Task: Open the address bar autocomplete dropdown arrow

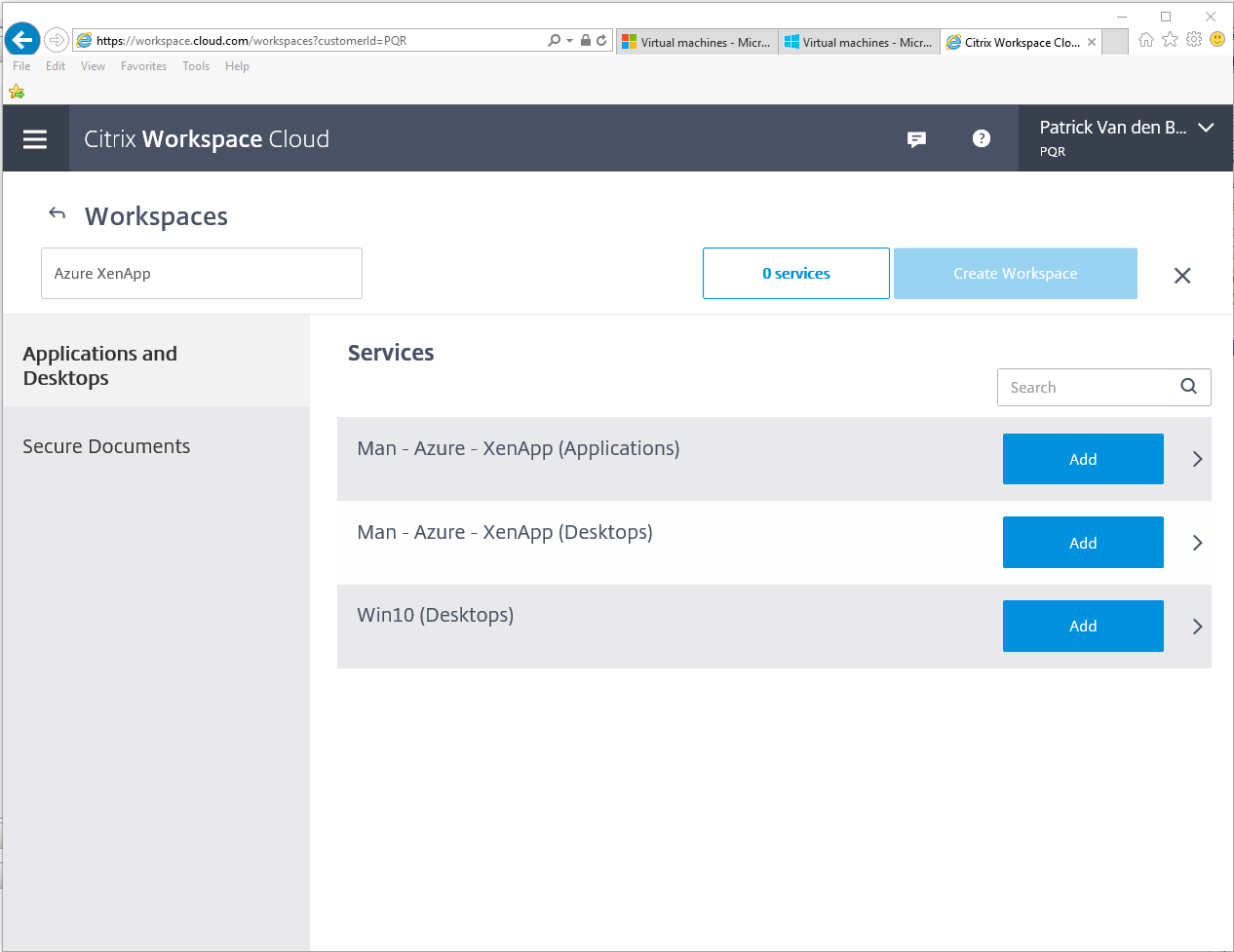Action: (569, 41)
